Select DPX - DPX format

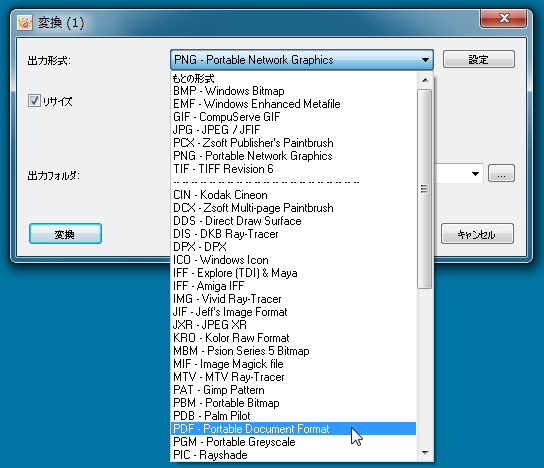(294, 247)
